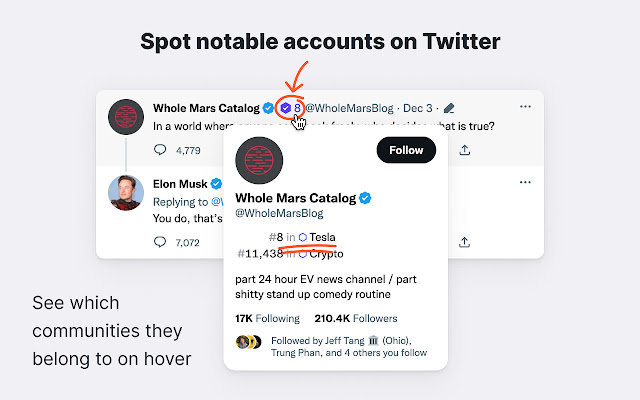Open reply icon with 4,779 comments
Viewport: 640px width, 400px height.
pyautogui.click(x=160, y=150)
